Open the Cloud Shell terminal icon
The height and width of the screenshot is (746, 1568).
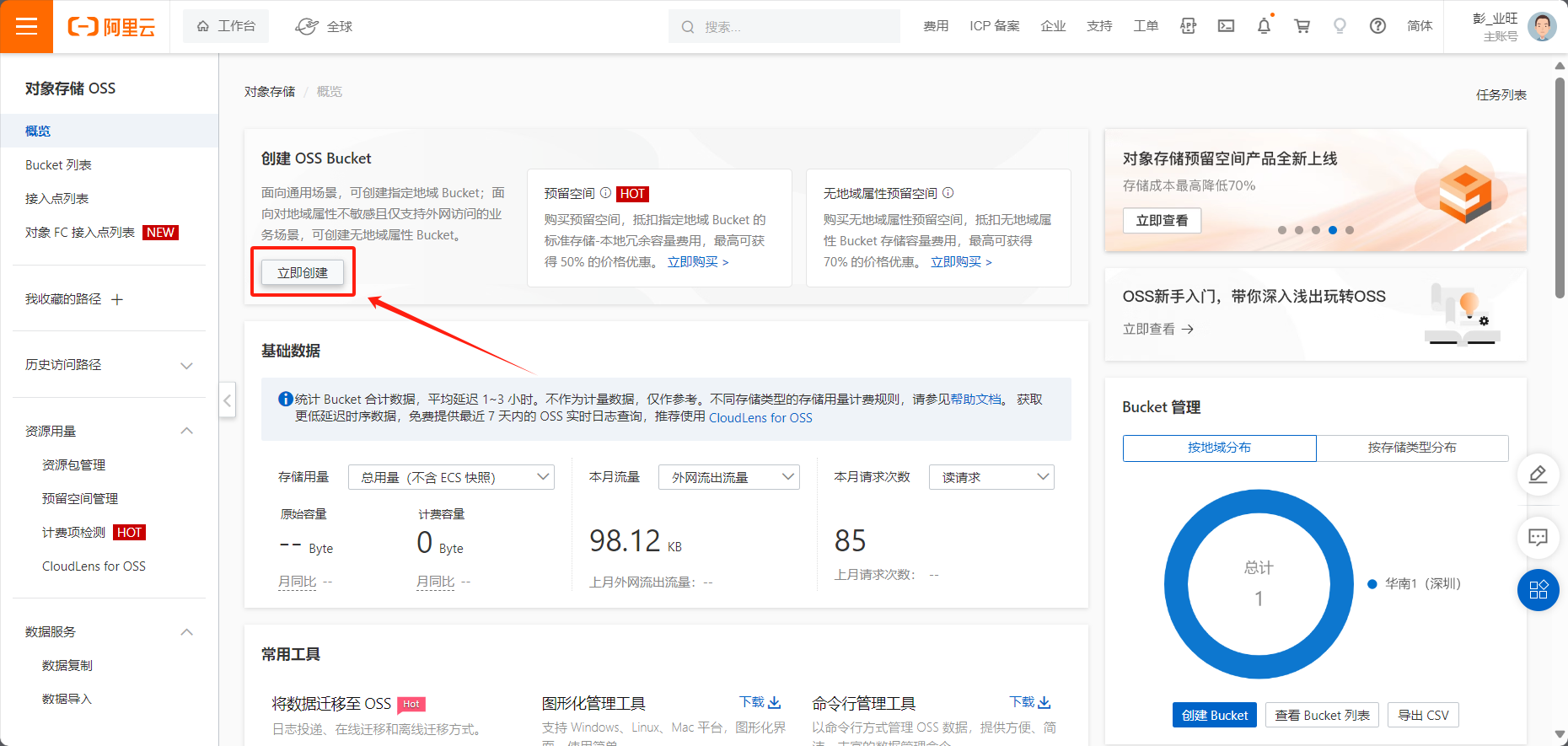click(x=1226, y=26)
